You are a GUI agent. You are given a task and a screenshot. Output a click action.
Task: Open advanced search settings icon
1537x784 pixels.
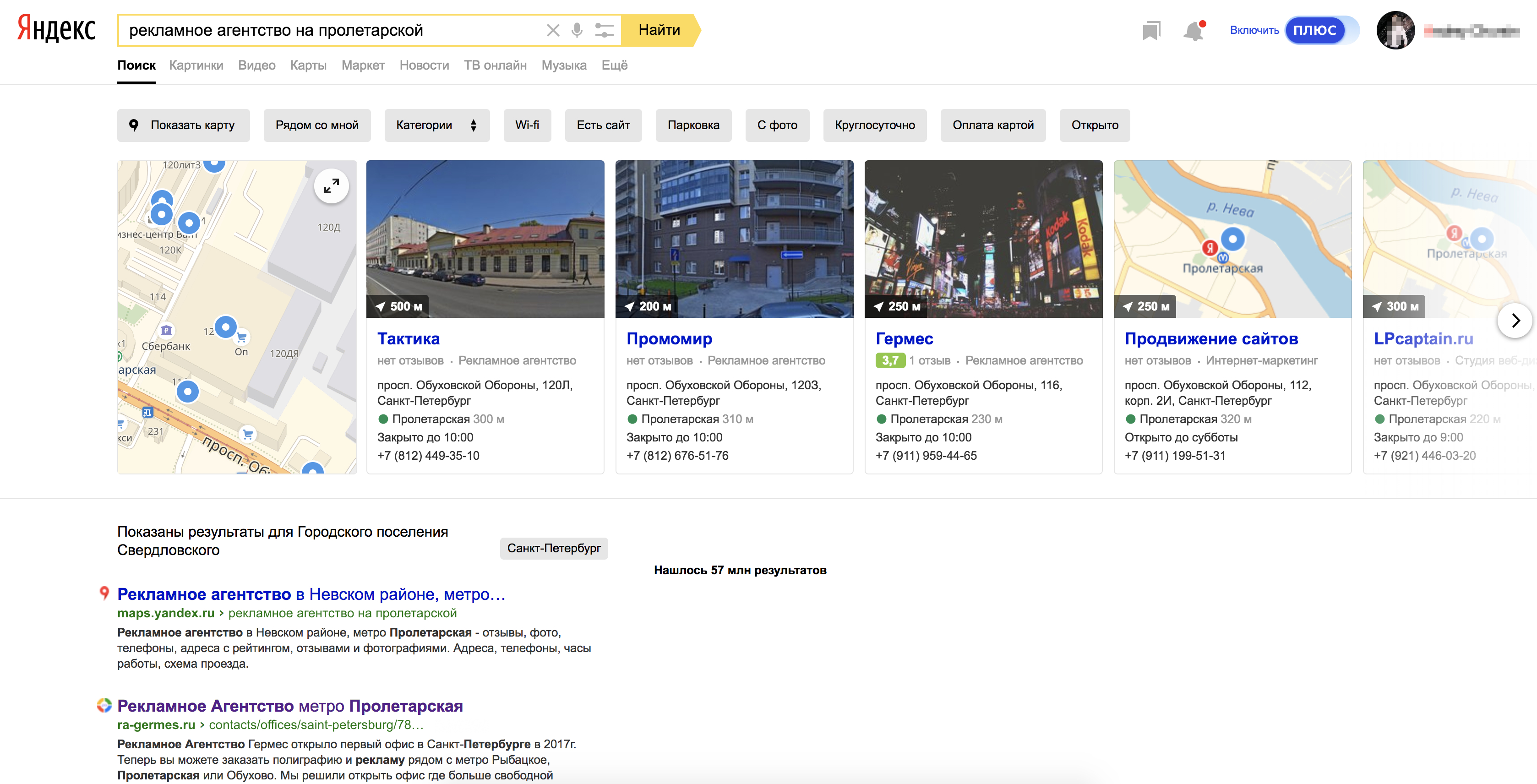(x=605, y=30)
